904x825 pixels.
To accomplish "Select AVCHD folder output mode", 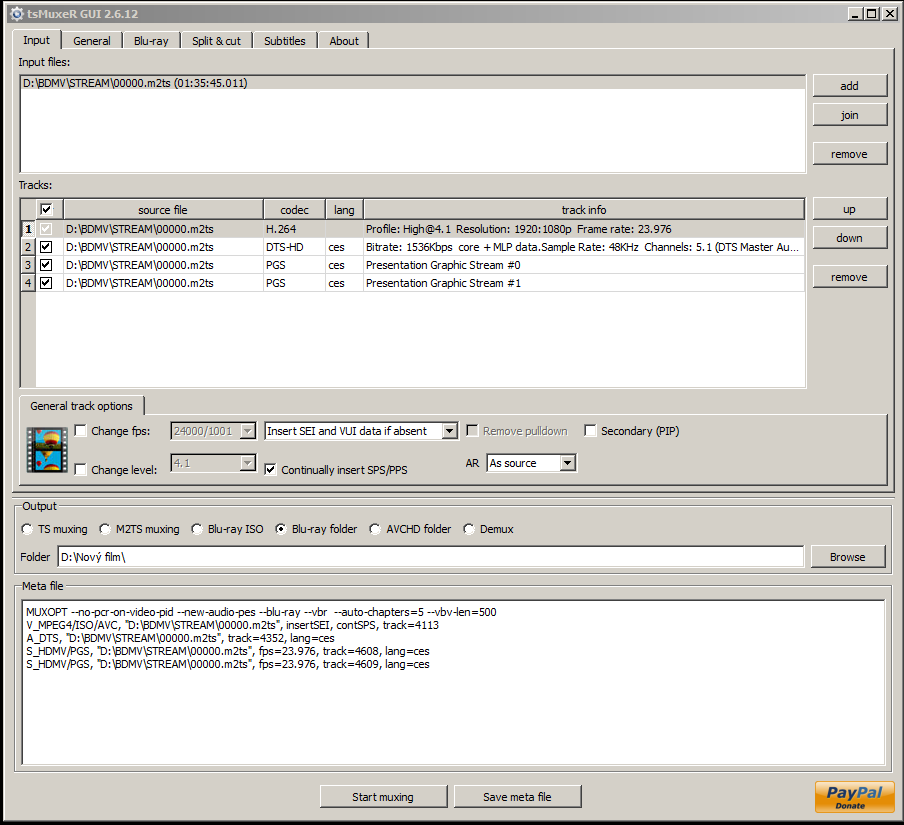I will point(375,529).
